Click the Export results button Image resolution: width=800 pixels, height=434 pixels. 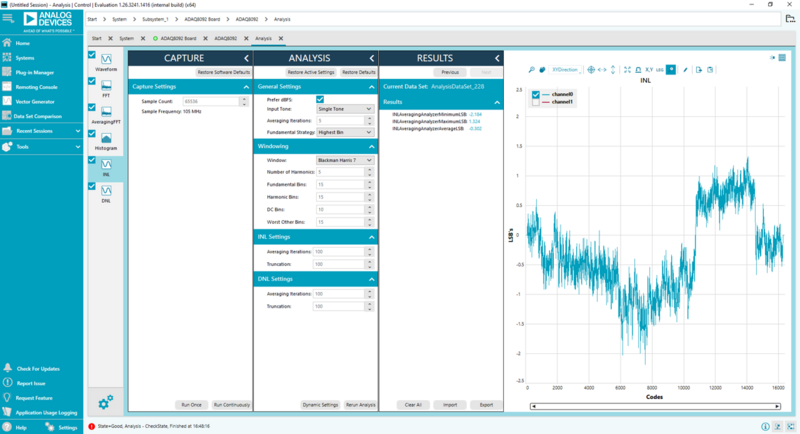click(x=486, y=404)
